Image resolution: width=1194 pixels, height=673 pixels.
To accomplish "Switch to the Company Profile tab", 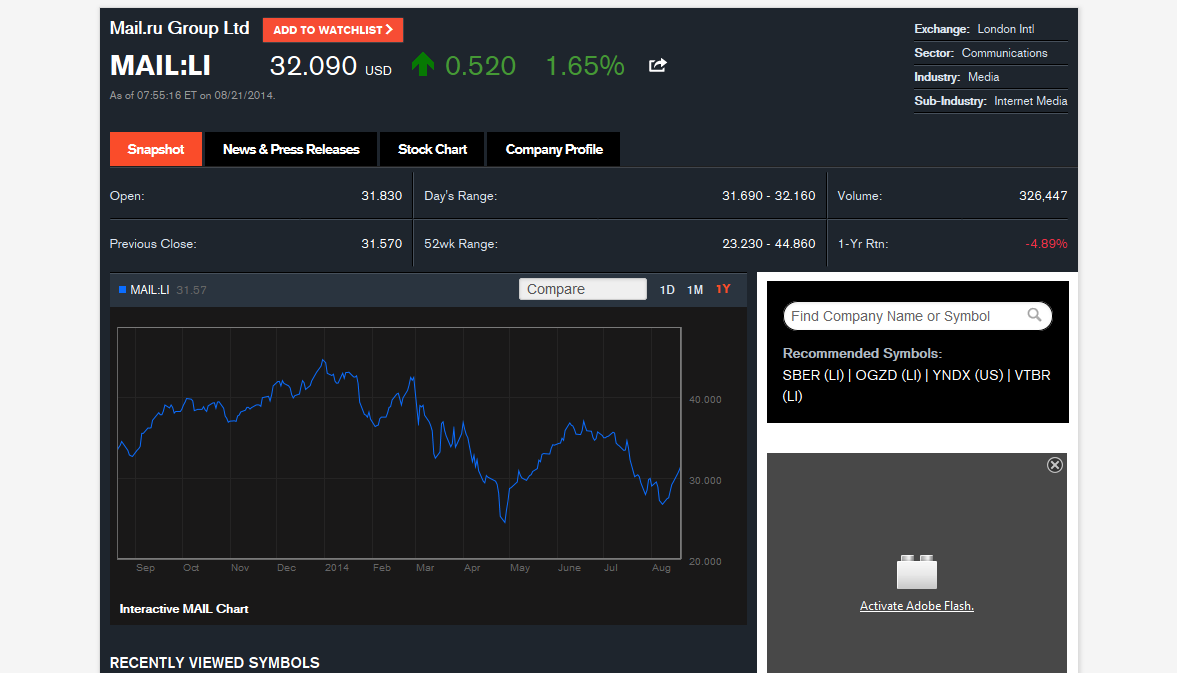I will tap(554, 149).
